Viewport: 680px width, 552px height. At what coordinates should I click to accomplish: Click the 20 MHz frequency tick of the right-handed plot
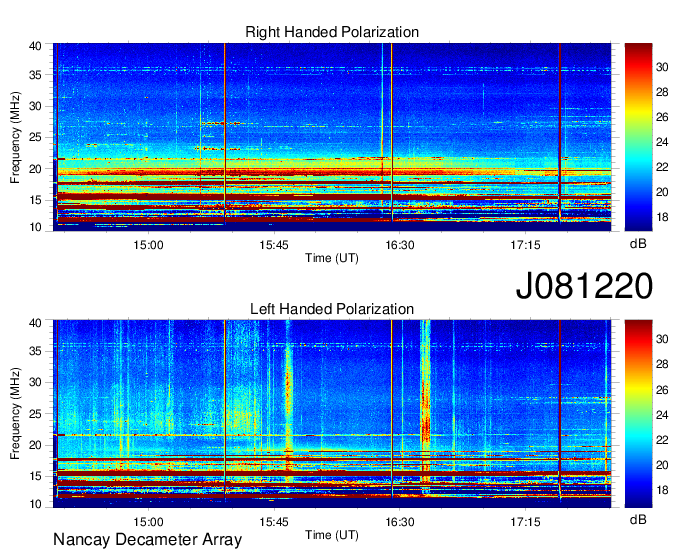coord(35,169)
